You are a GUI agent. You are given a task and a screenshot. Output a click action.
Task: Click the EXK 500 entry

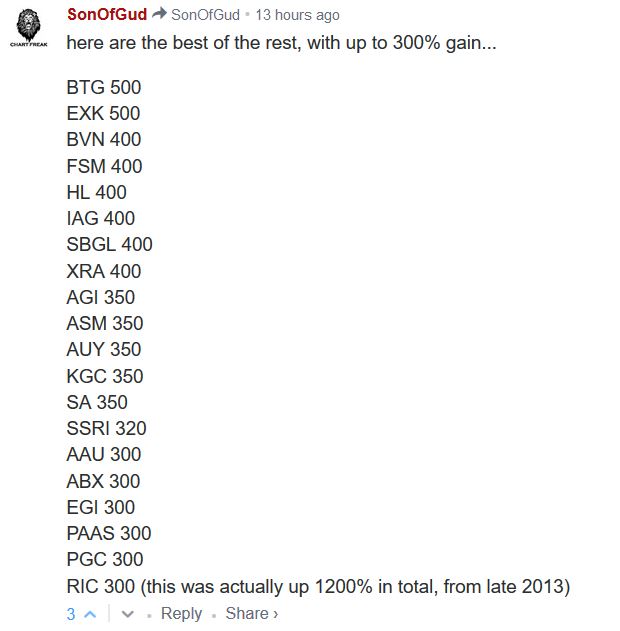coord(103,114)
